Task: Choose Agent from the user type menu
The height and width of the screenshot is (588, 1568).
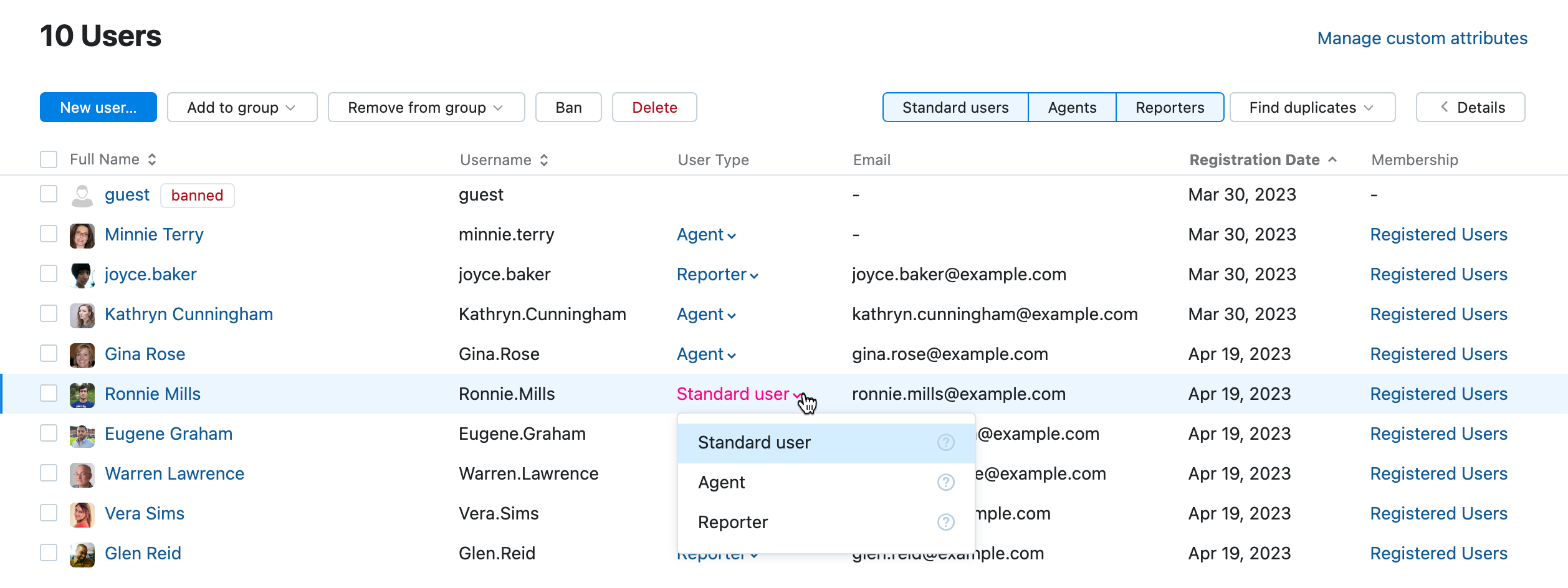Action: point(722,482)
